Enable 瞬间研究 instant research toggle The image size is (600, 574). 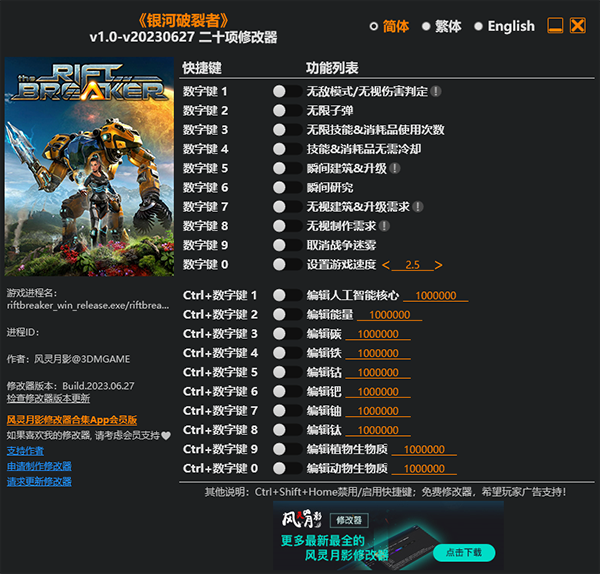click(x=287, y=188)
